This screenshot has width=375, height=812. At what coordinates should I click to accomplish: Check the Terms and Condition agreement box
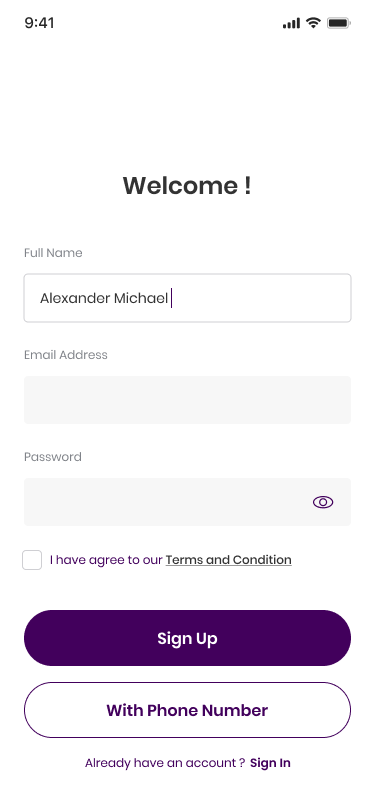coord(32,560)
